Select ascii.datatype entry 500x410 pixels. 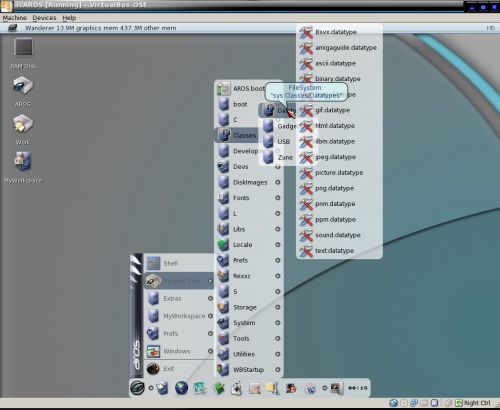pos(339,63)
